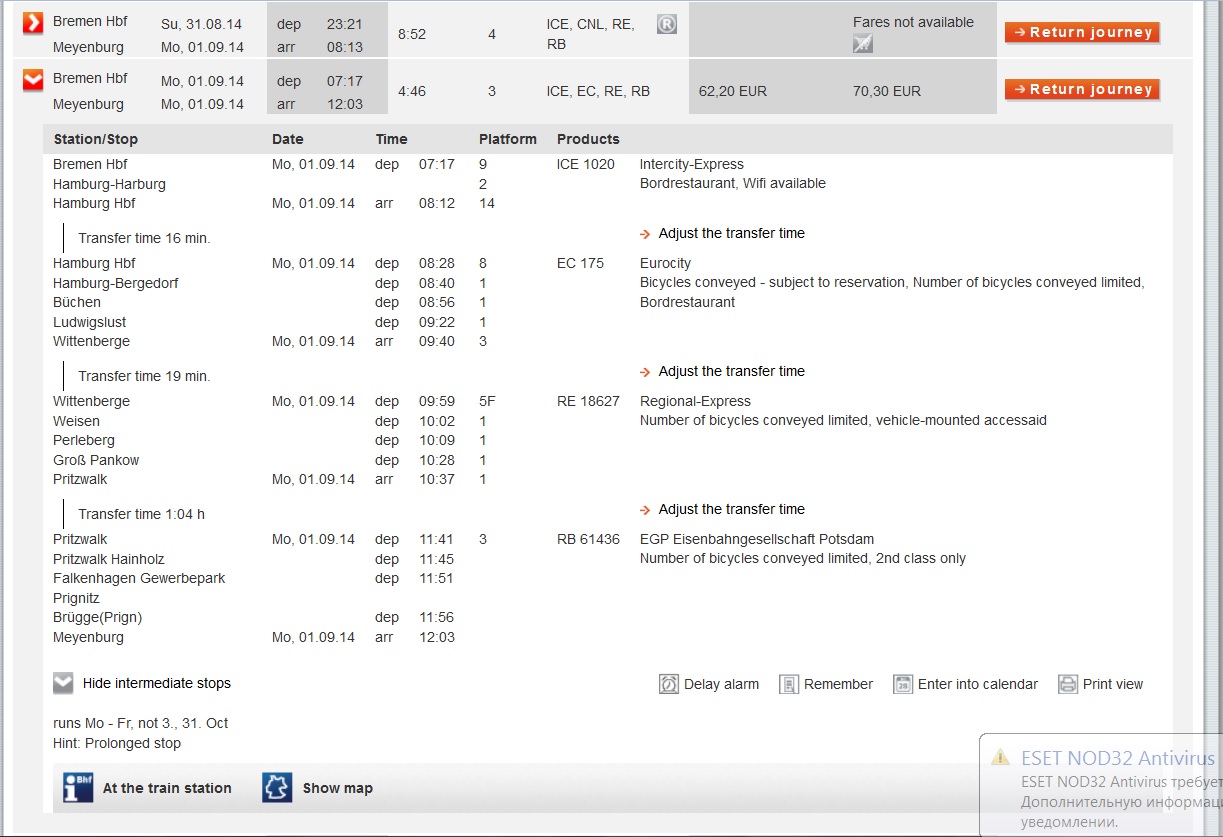Screen dimensions: 1223x837
Task: Open the RE 18627 train details
Action: coord(588,401)
